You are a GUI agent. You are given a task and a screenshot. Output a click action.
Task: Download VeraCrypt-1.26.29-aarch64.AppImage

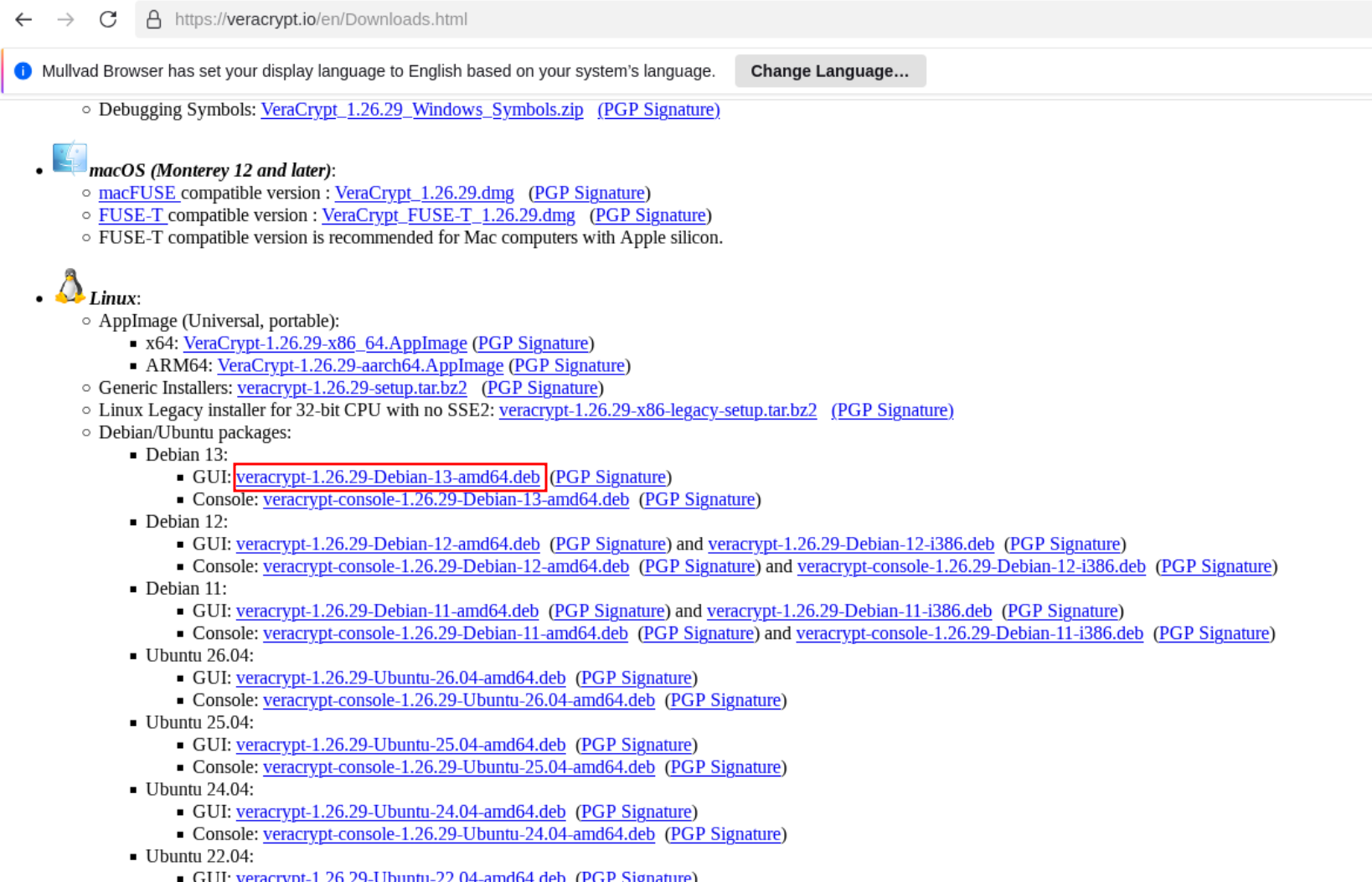pos(361,366)
